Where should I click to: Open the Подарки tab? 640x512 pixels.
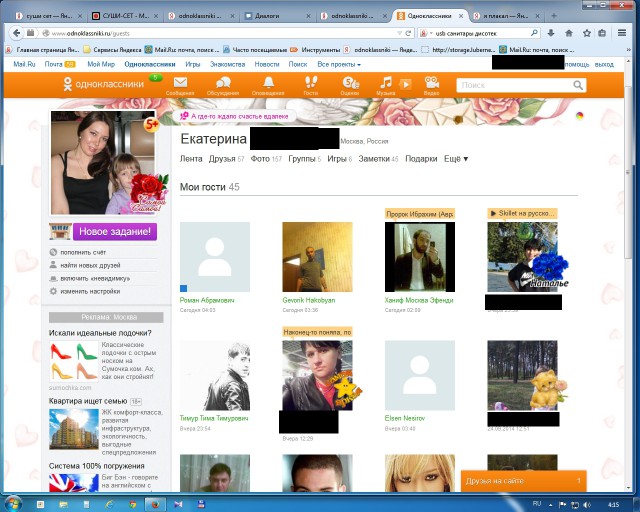(x=421, y=159)
